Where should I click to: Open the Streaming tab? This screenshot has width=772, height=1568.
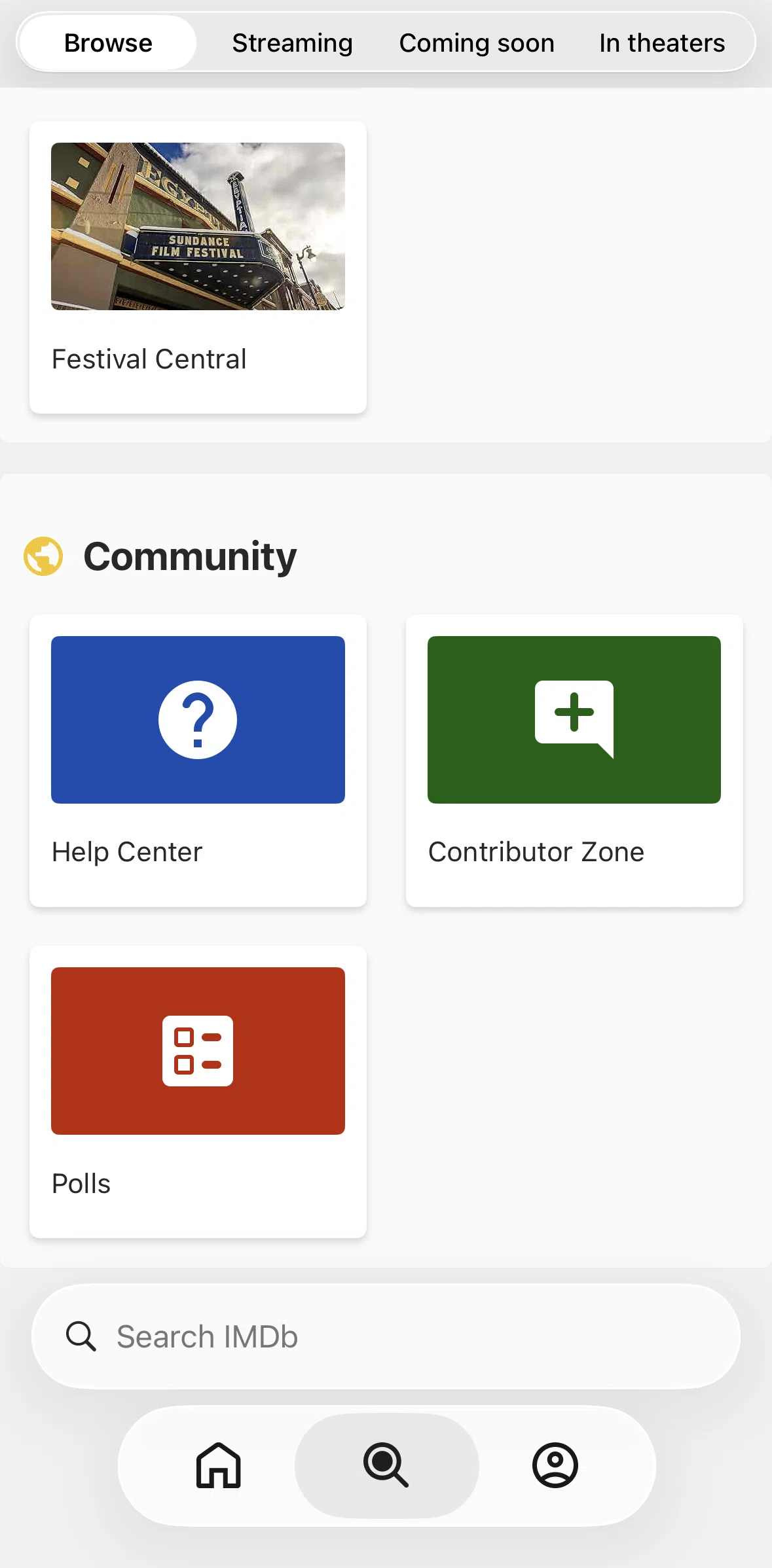(292, 43)
